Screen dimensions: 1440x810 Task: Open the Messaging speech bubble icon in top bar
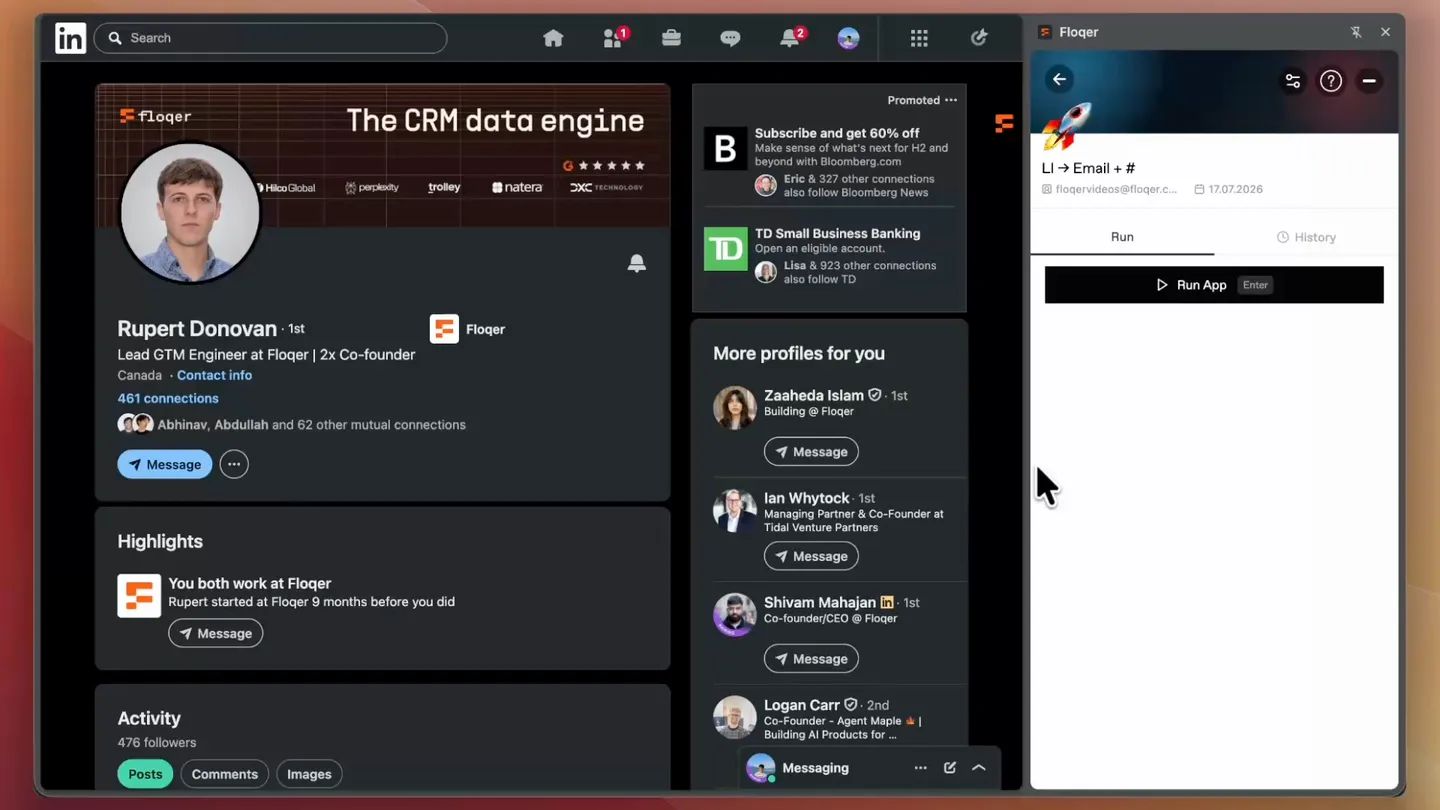click(730, 38)
